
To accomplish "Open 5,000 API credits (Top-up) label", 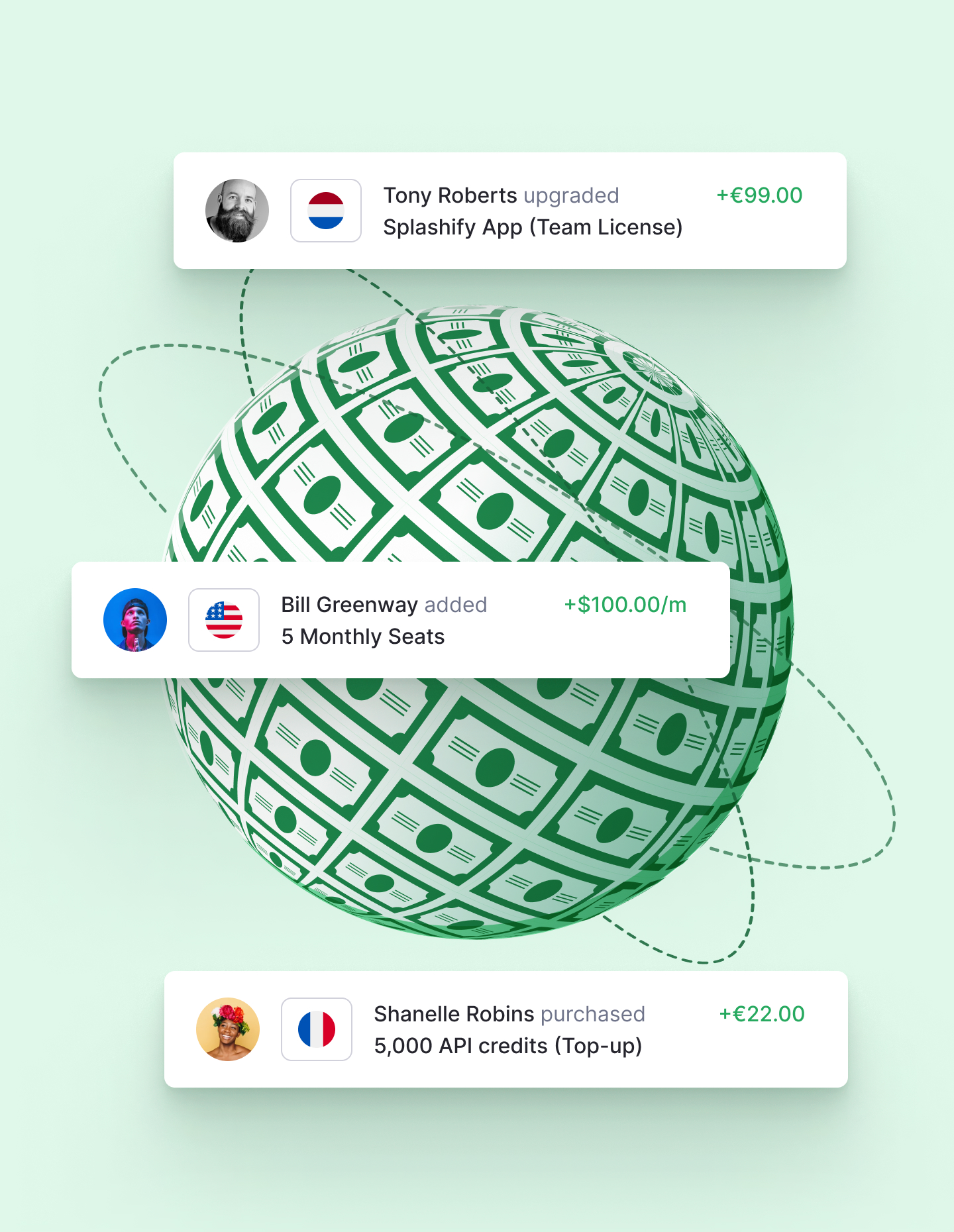I will pos(508,1046).
